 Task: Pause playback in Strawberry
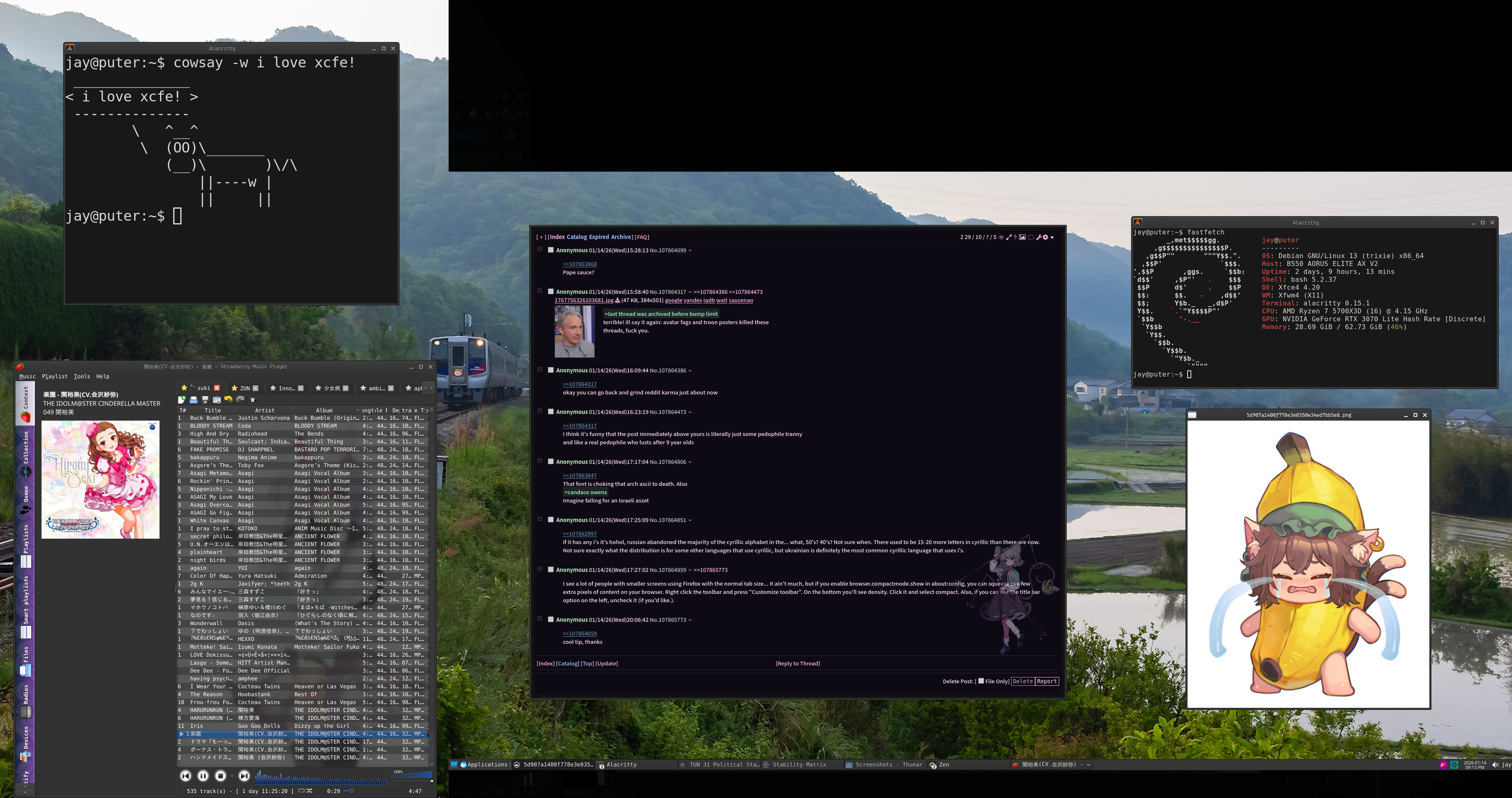click(203, 776)
